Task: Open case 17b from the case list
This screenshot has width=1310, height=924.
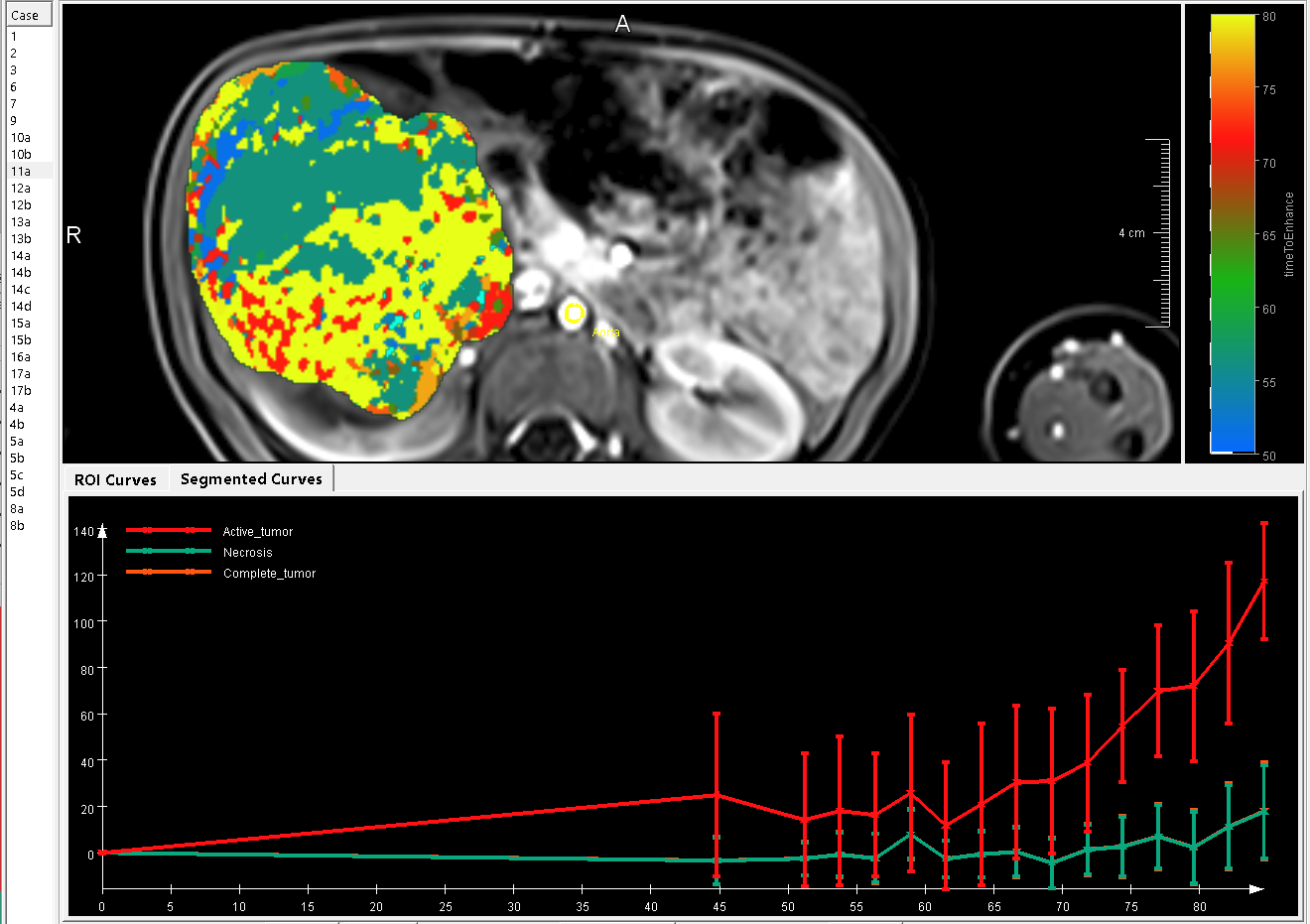Action: pyautogui.click(x=21, y=391)
